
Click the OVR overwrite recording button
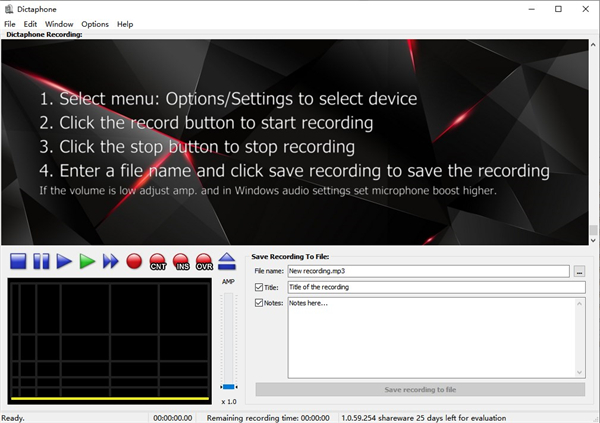204,262
